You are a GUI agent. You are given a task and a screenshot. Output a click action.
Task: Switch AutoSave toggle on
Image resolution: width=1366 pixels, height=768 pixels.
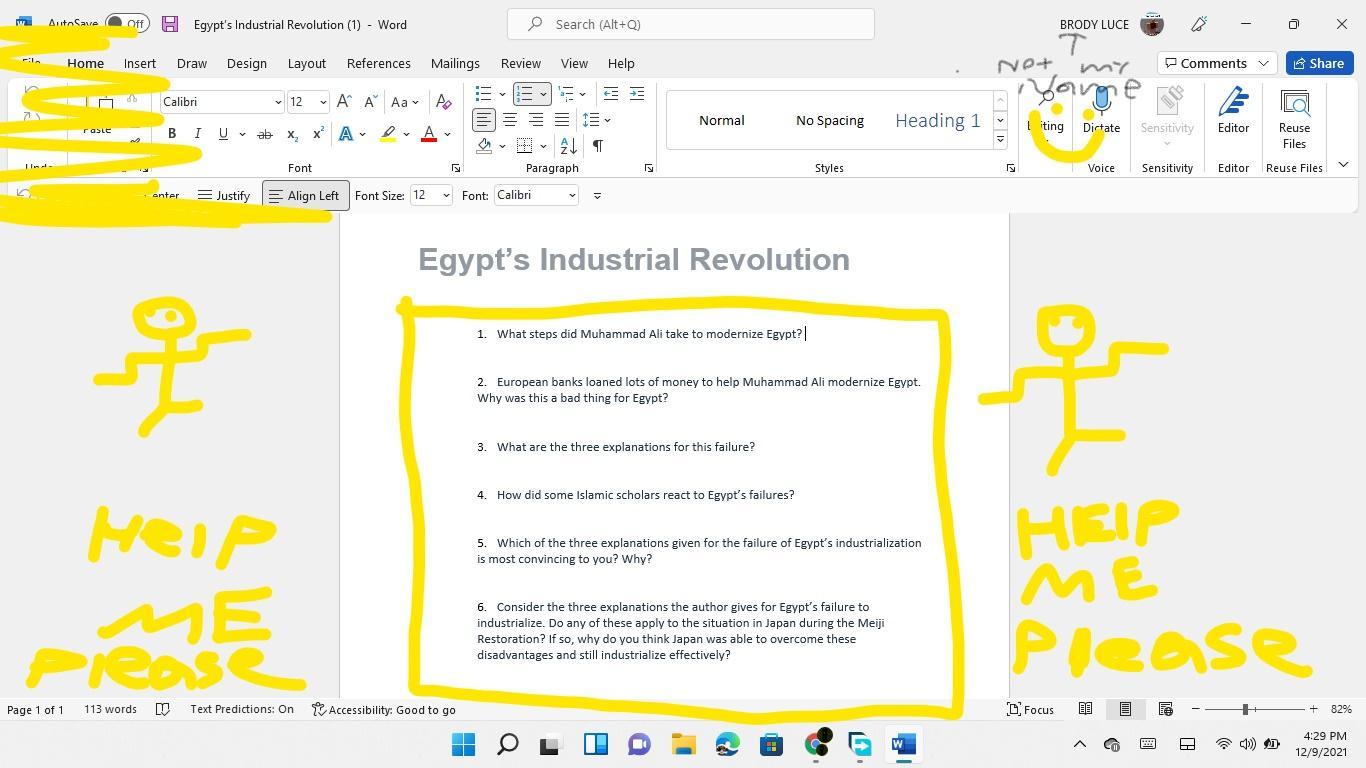click(127, 24)
